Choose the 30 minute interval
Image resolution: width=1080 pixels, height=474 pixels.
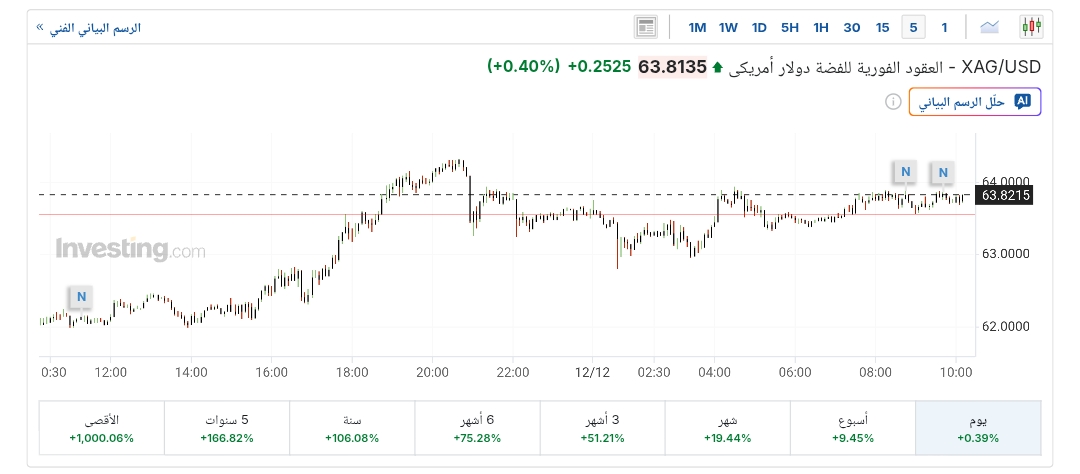[852, 27]
